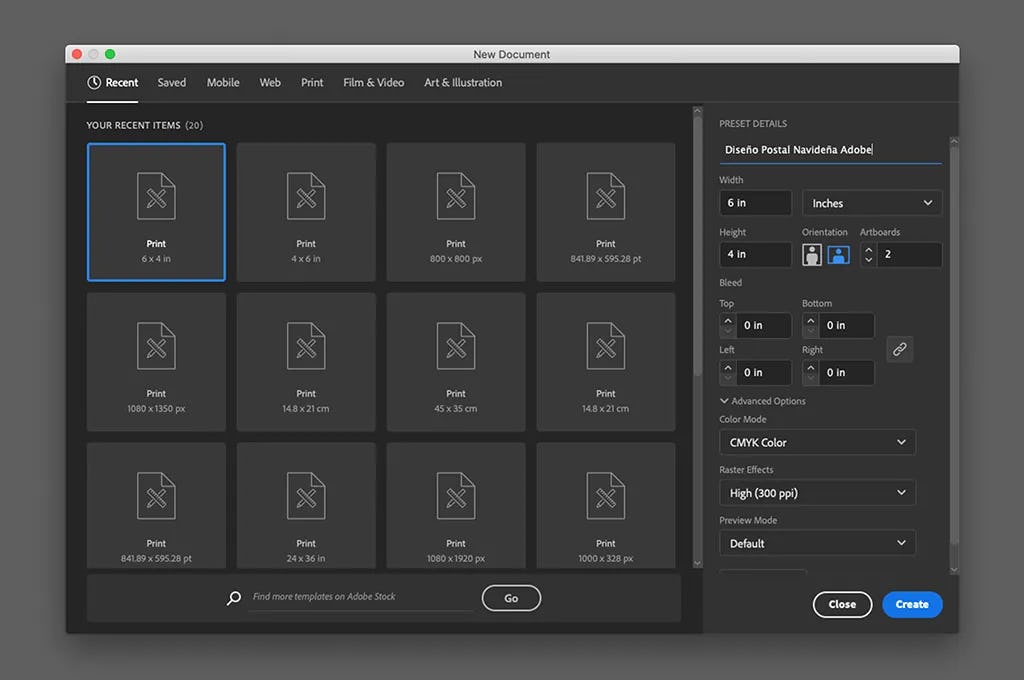Open the Inches units dropdown
This screenshot has height=680, width=1024.
(871, 202)
